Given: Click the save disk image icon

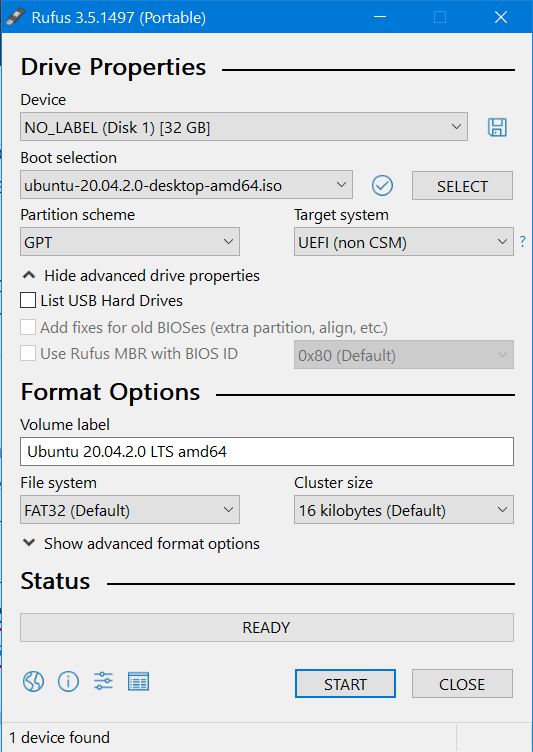Looking at the screenshot, I should click(497, 127).
